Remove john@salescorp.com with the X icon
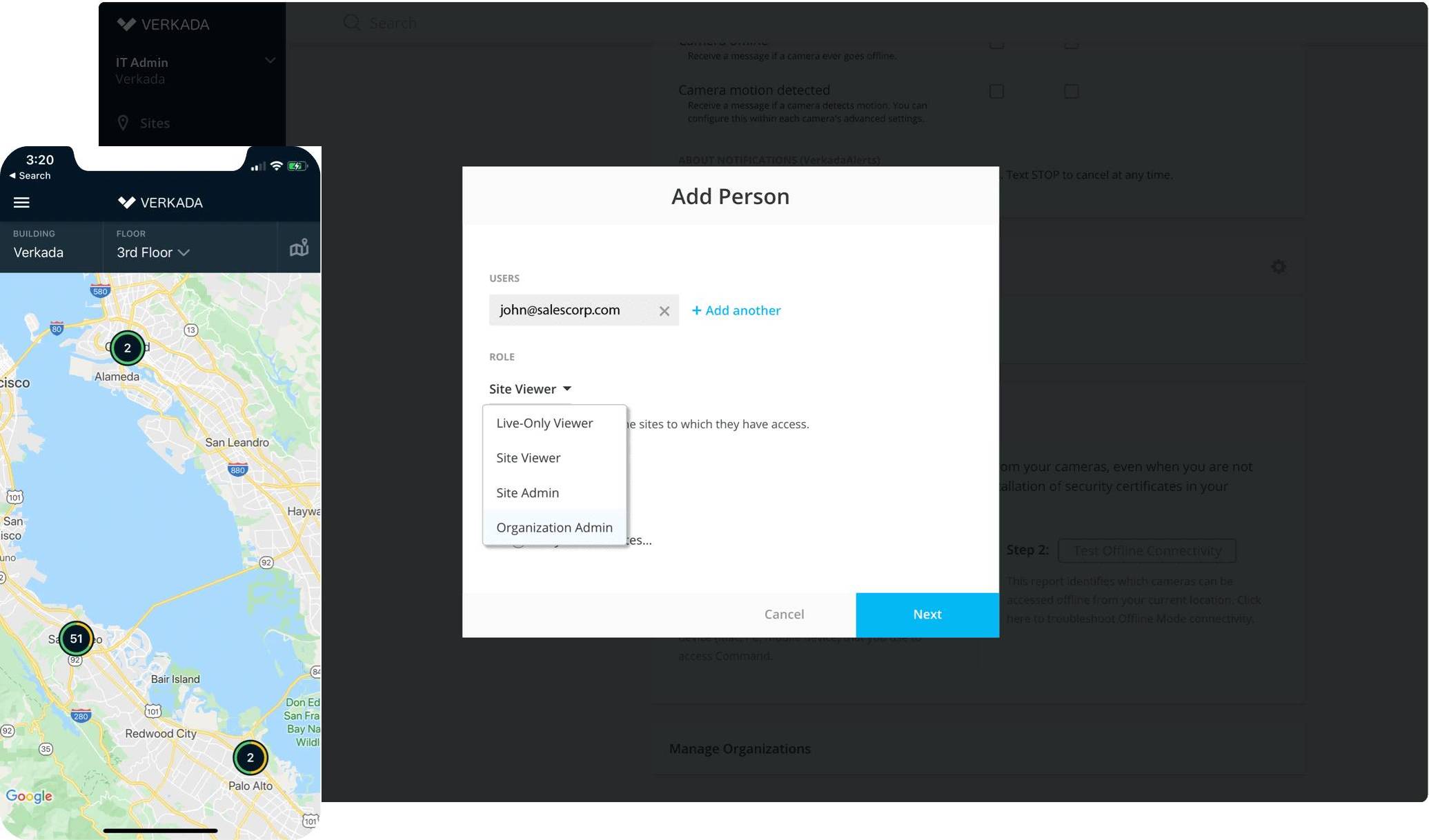Viewport: 1429px width, 840px height. 664,311
